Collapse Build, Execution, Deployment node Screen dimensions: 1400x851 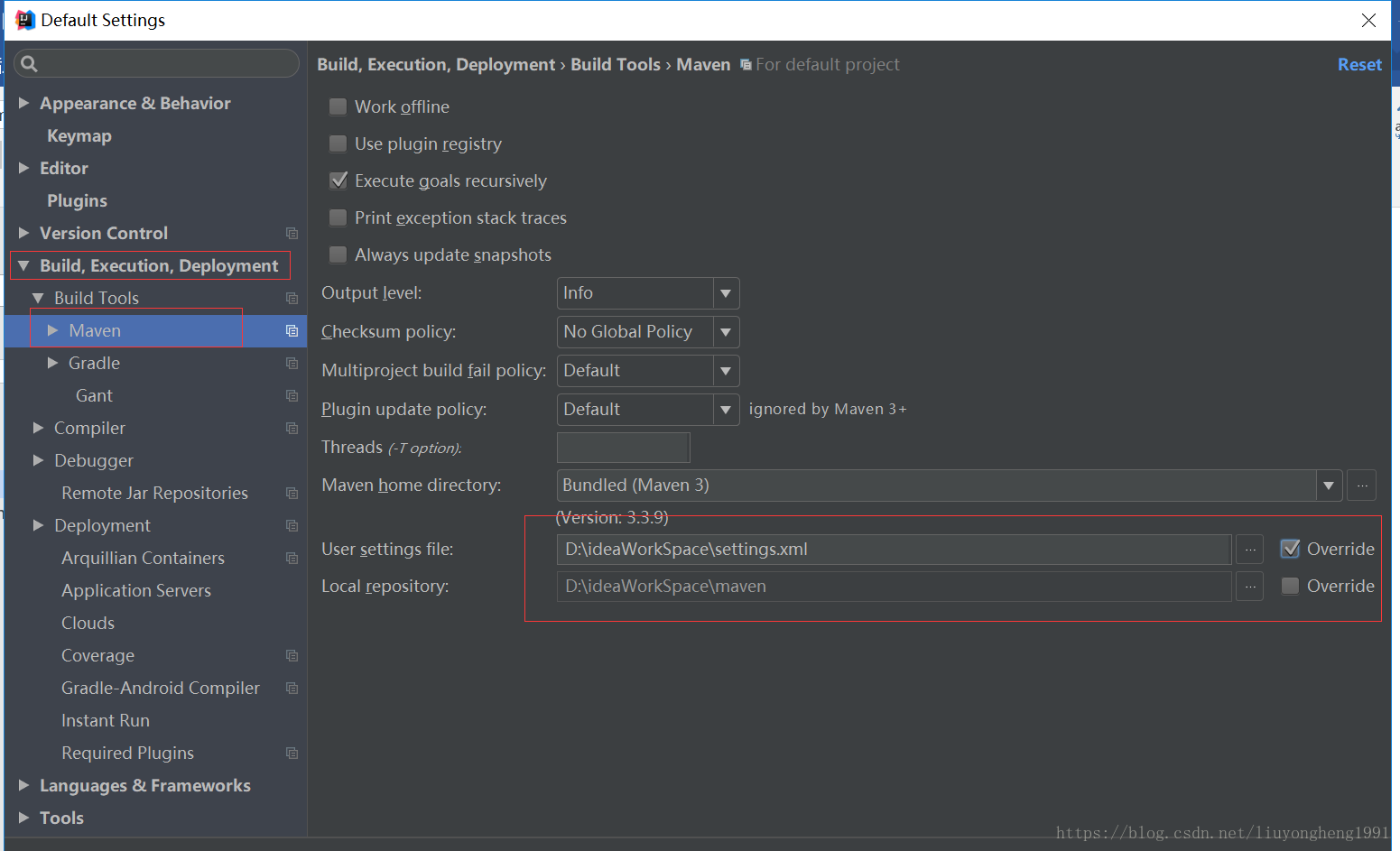click(x=24, y=265)
